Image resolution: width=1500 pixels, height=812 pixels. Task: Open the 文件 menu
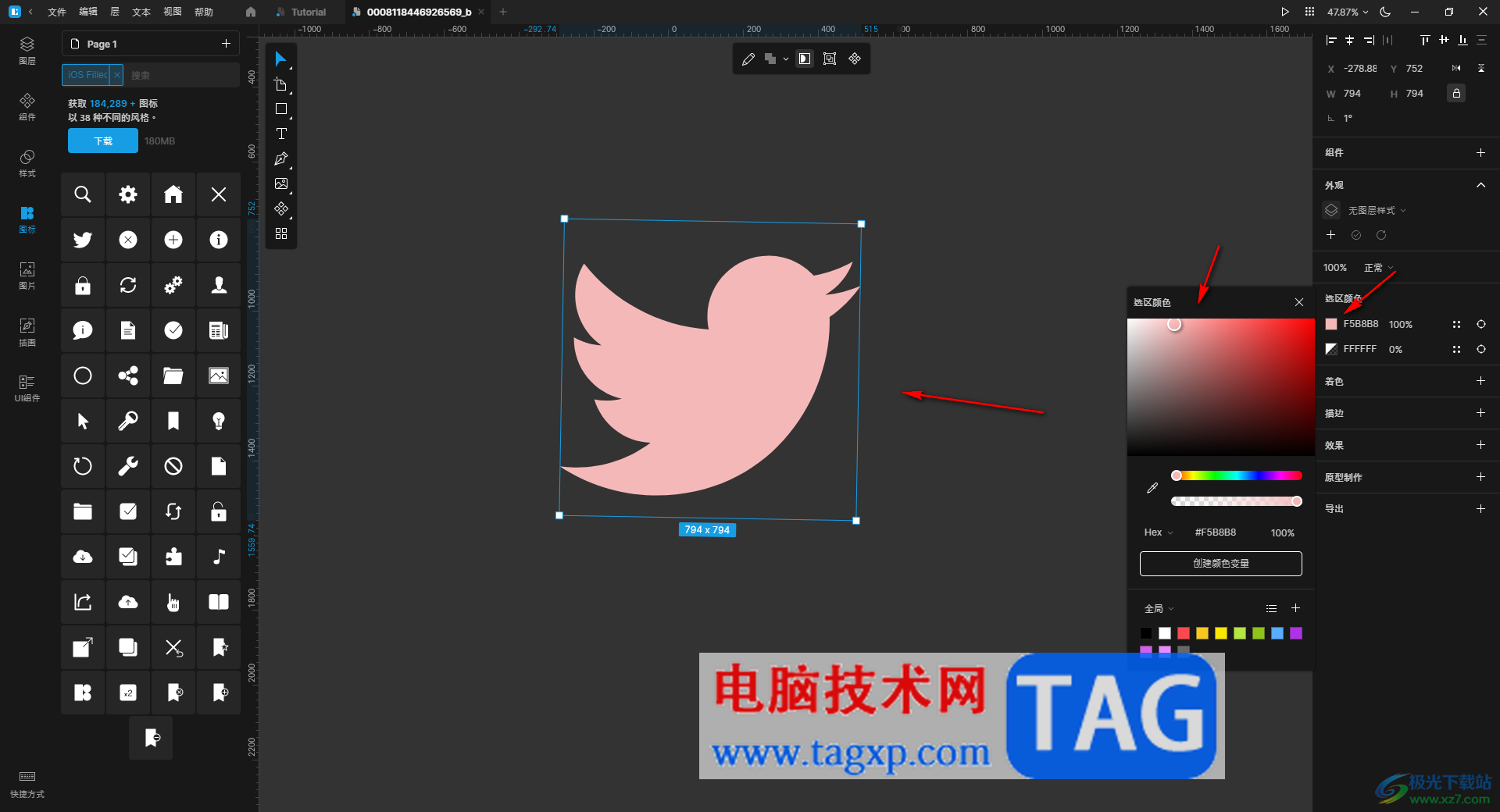(x=57, y=12)
